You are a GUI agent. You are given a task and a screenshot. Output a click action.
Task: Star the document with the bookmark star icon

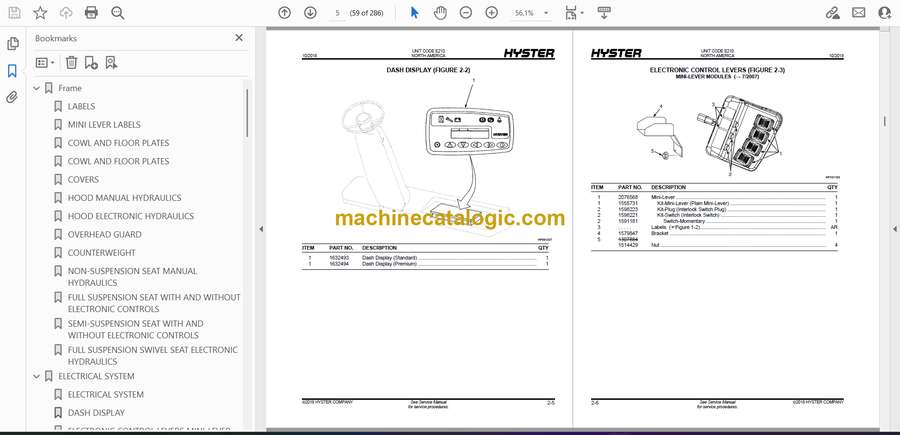[40, 13]
